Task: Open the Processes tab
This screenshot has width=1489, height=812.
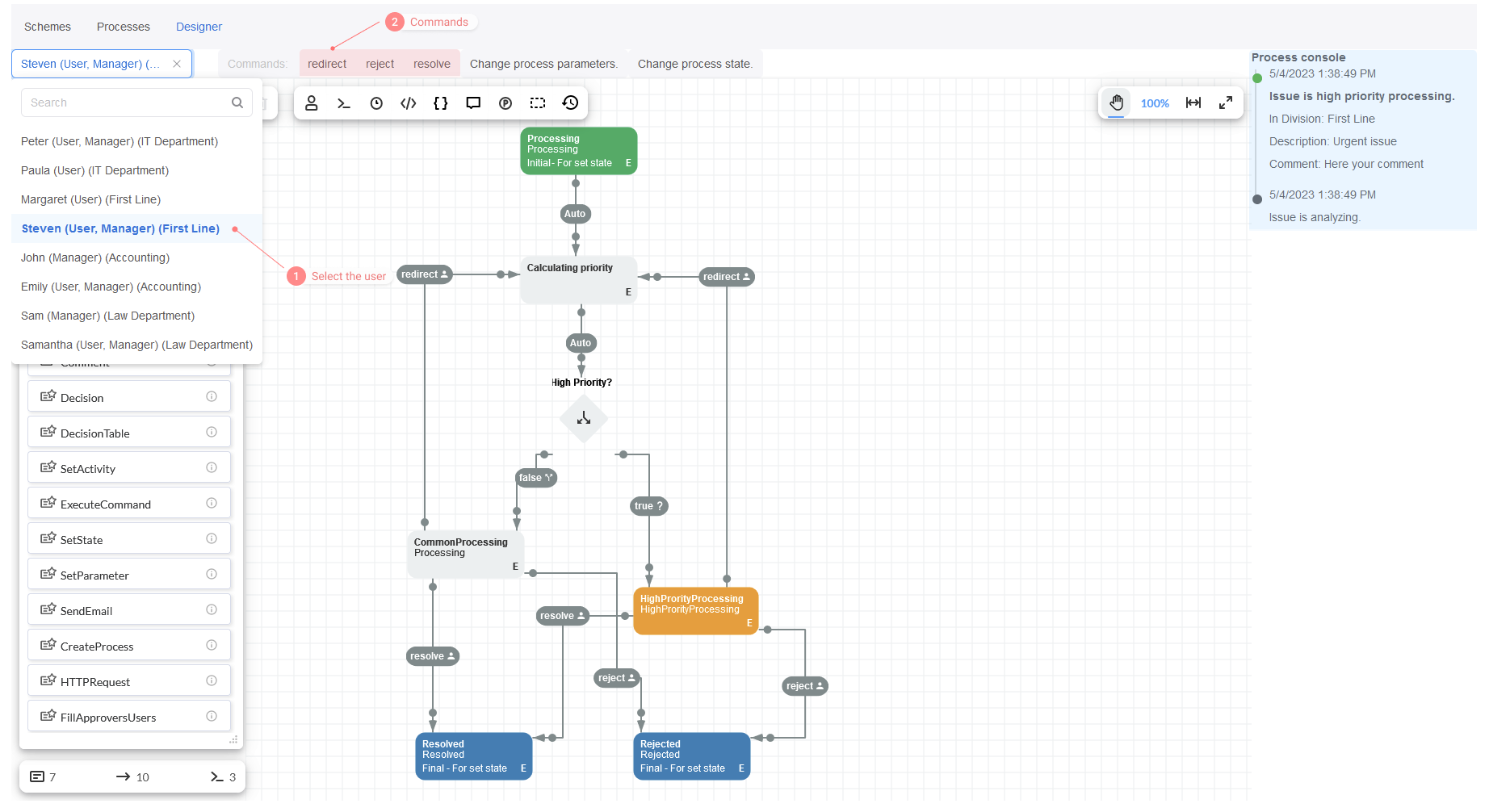Action: pos(124,27)
